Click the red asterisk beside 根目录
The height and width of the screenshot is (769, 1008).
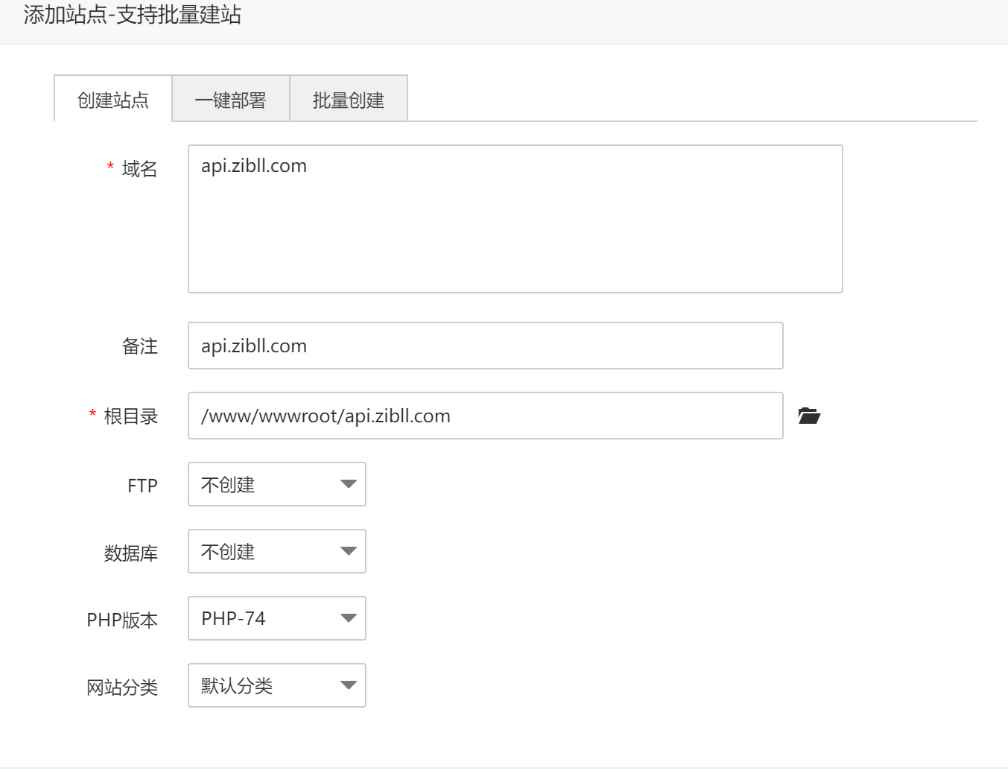(x=92, y=415)
